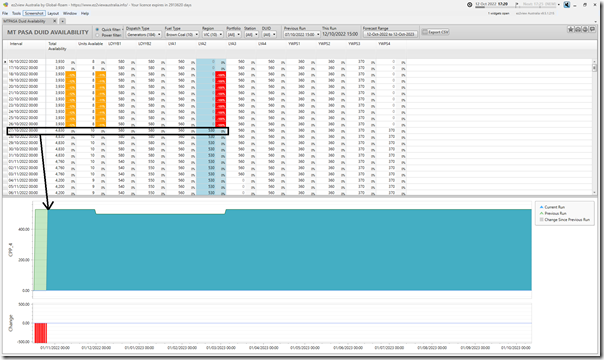The image size is (604, 360).
Task: Open the Layout menu
Action: 53,13
